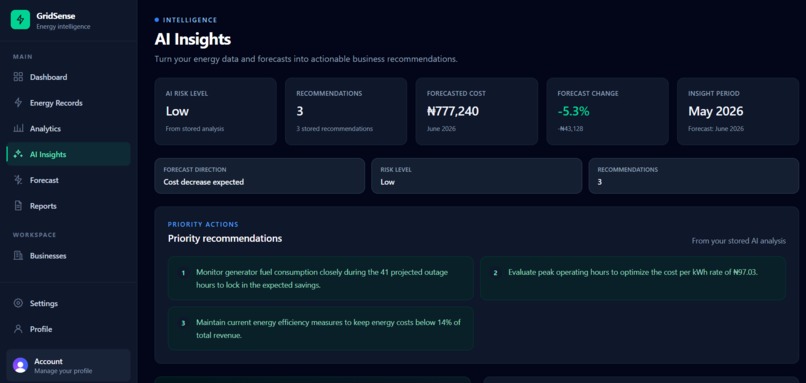Screen dimensions: 806x383
Task: Click 'Forecast: June 2026' caption
Action: (x=716, y=129)
